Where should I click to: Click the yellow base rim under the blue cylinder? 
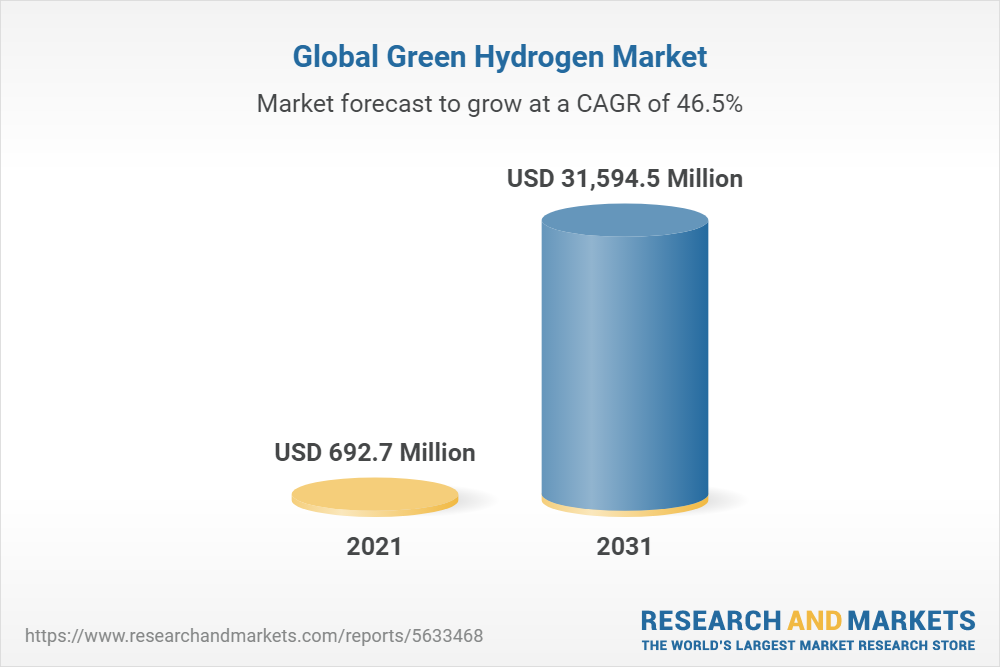tap(624, 510)
